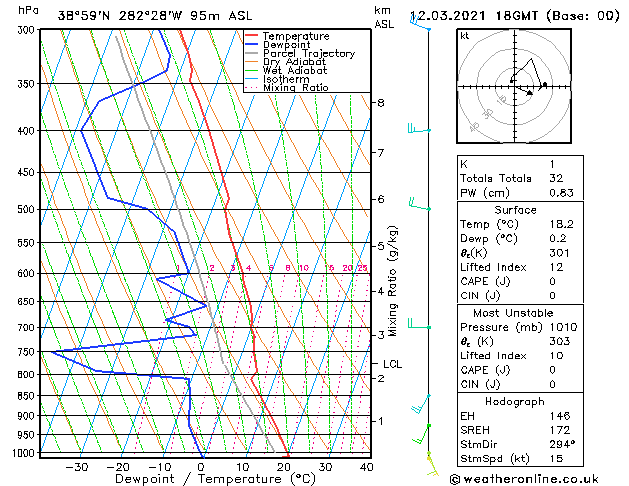Select the Most Unstable section header
The height and width of the screenshot is (486, 629).
tap(512, 314)
